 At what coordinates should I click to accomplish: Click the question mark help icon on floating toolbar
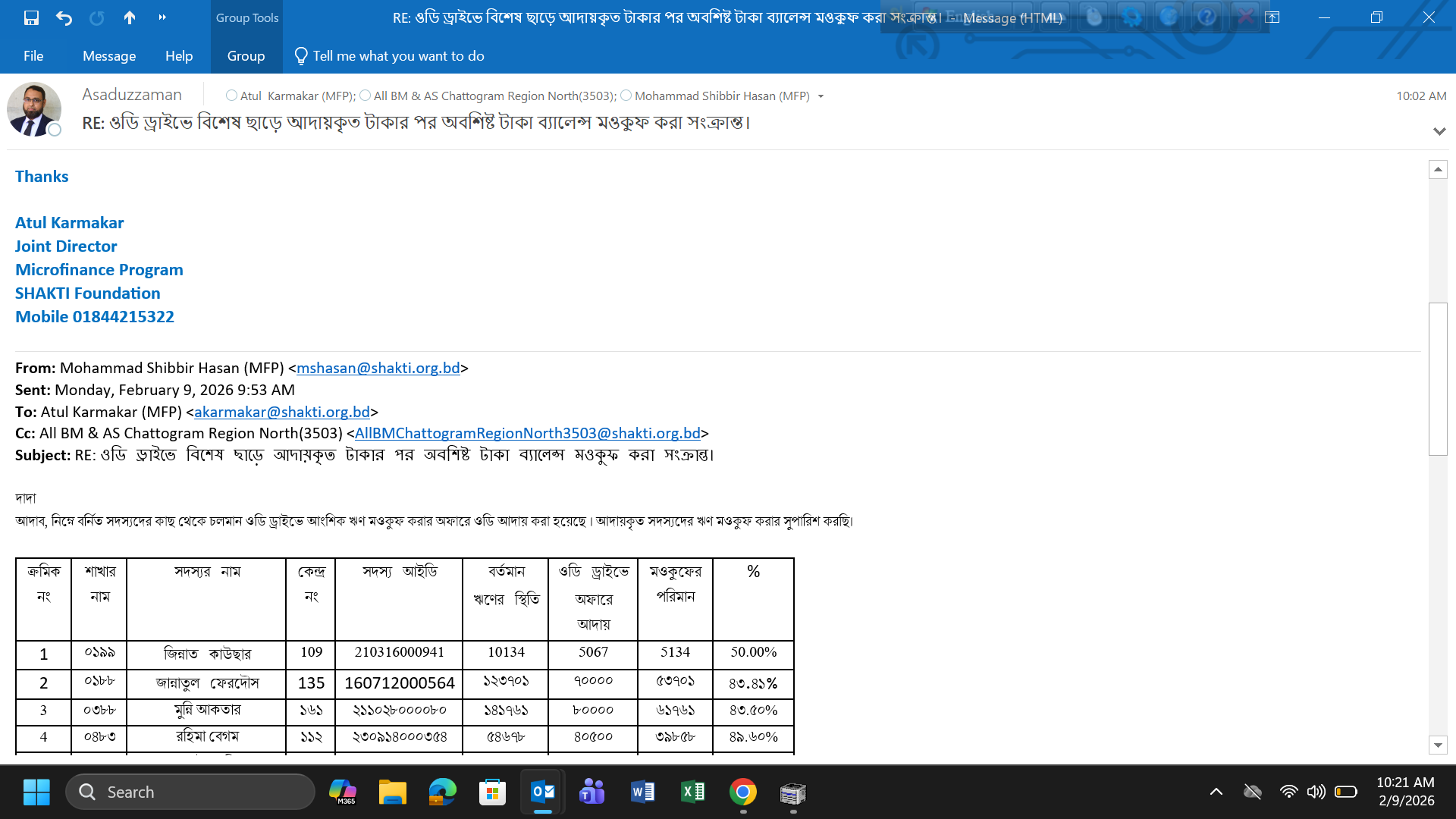point(1207,17)
